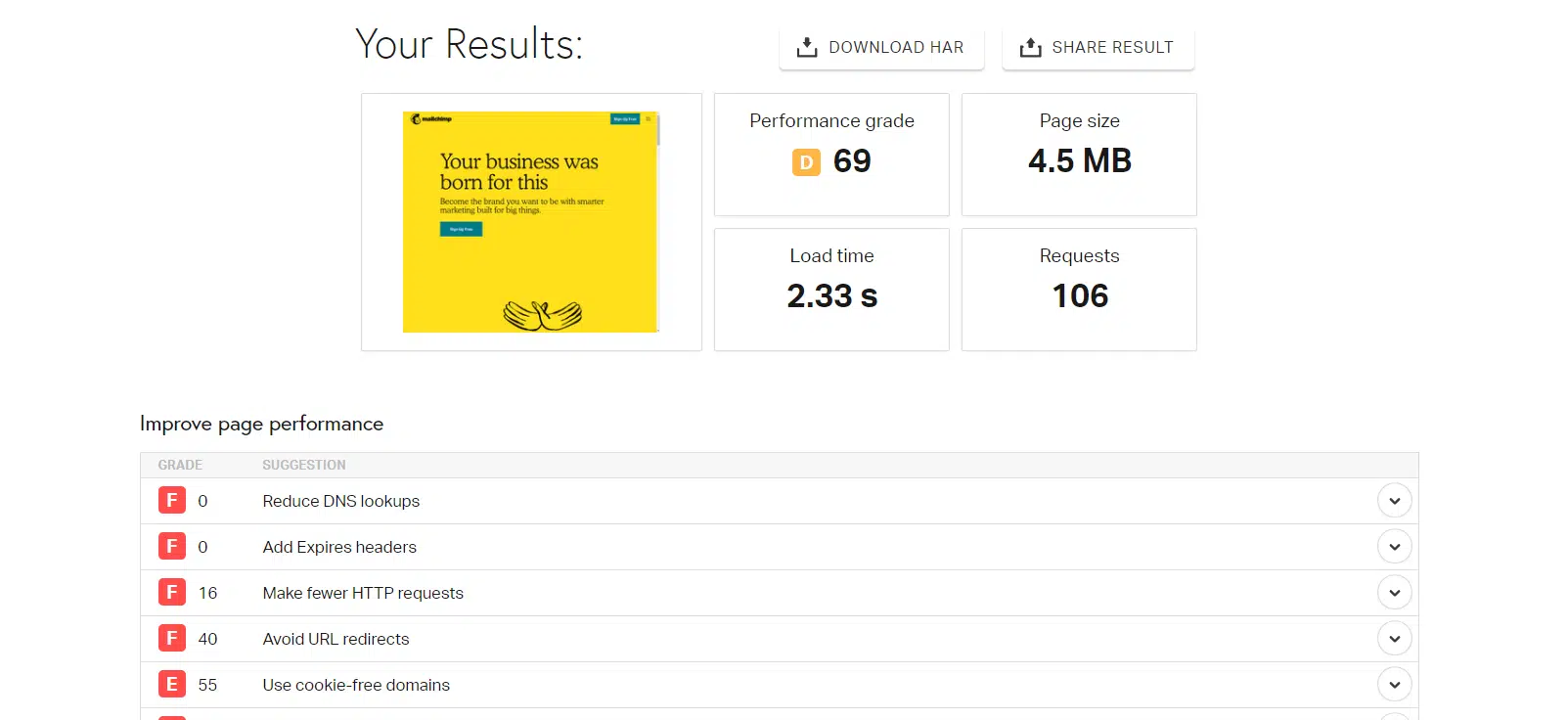
Task: Click the download icon in Download HAR
Action: tap(806, 47)
